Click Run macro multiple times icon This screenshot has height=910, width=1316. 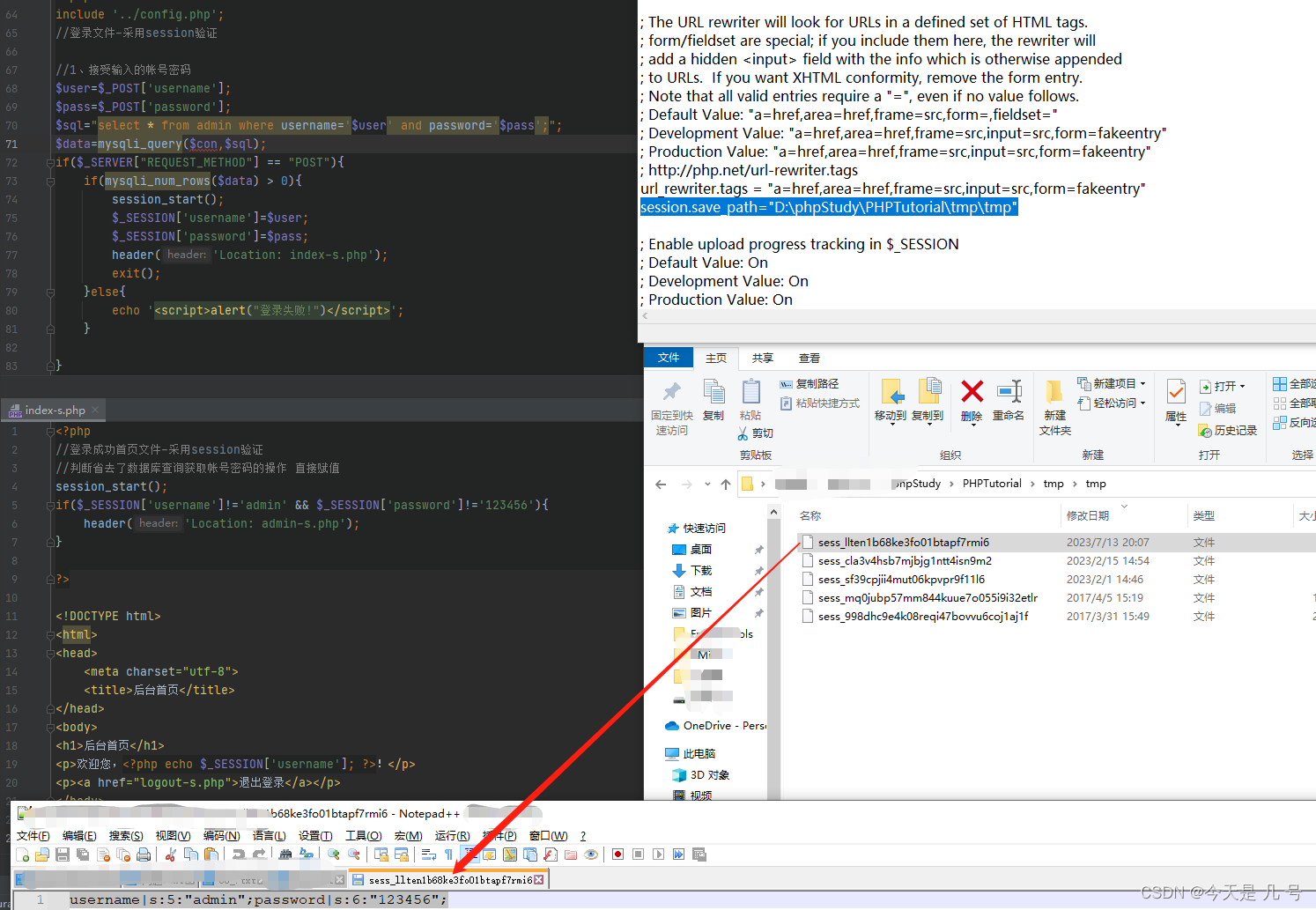[x=678, y=855]
